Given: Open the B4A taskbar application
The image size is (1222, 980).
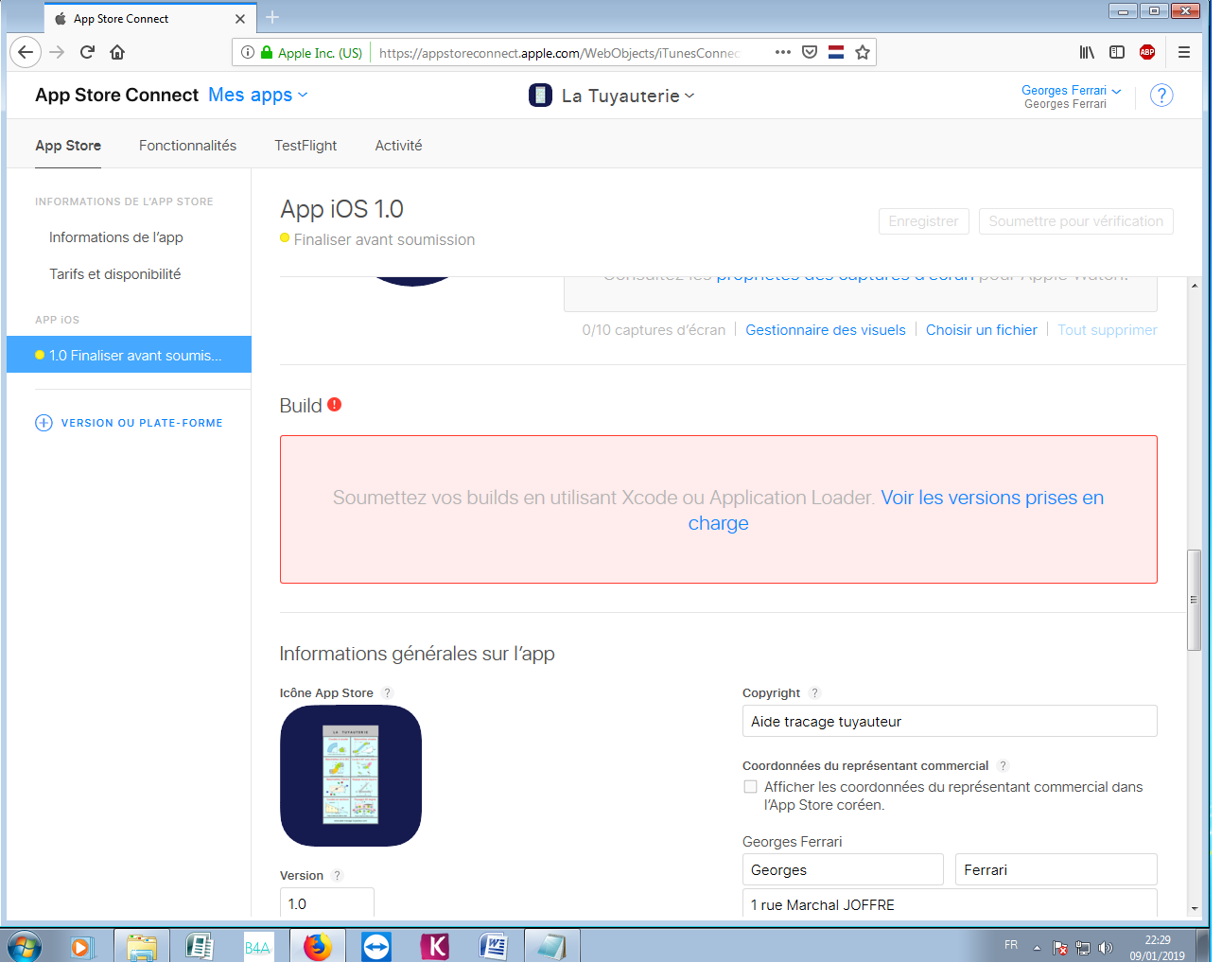Looking at the screenshot, I should [257, 946].
